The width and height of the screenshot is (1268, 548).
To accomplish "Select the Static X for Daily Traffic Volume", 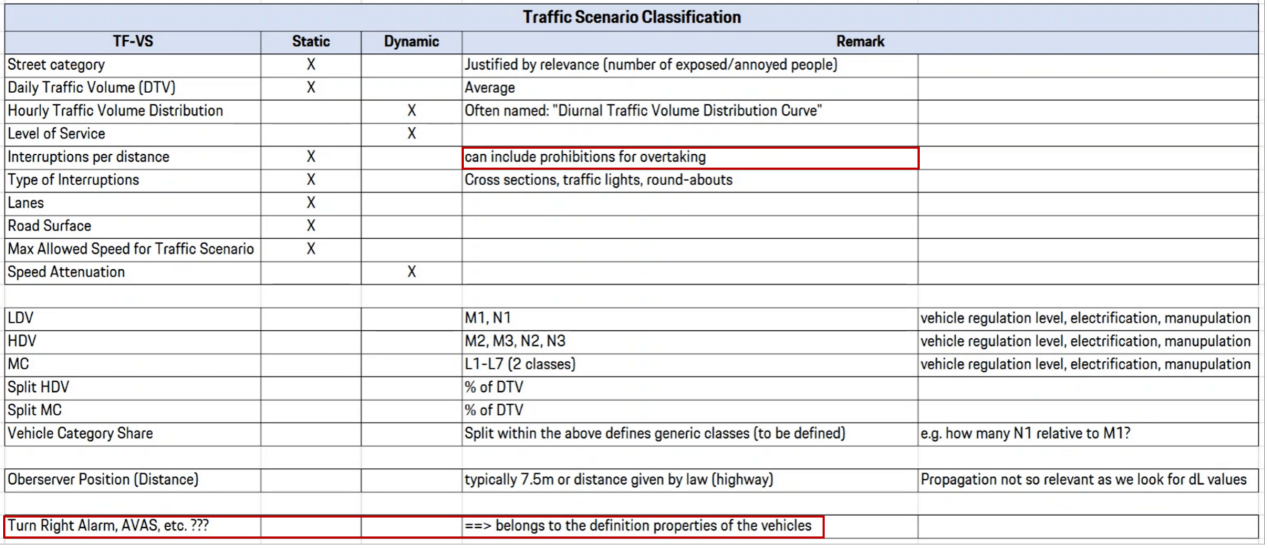I will (311, 88).
